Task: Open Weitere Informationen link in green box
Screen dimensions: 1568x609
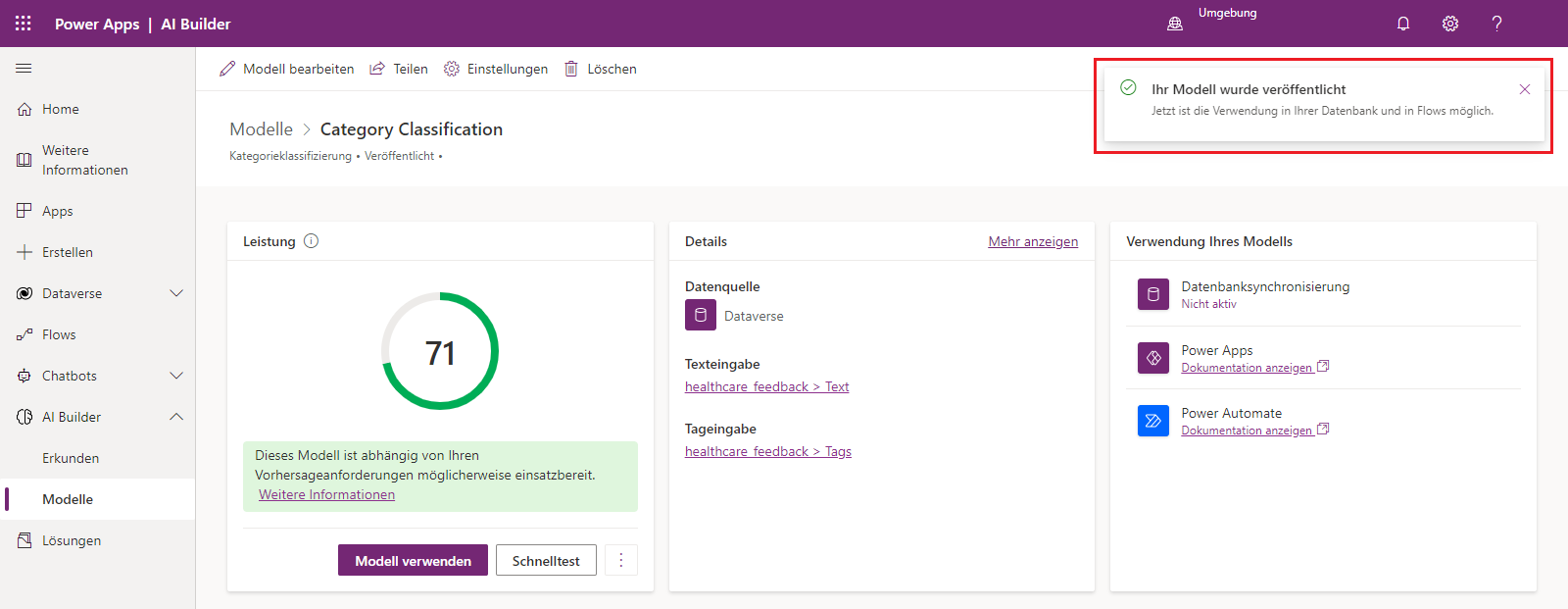Action: pyautogui.click(x=326, y=494)
